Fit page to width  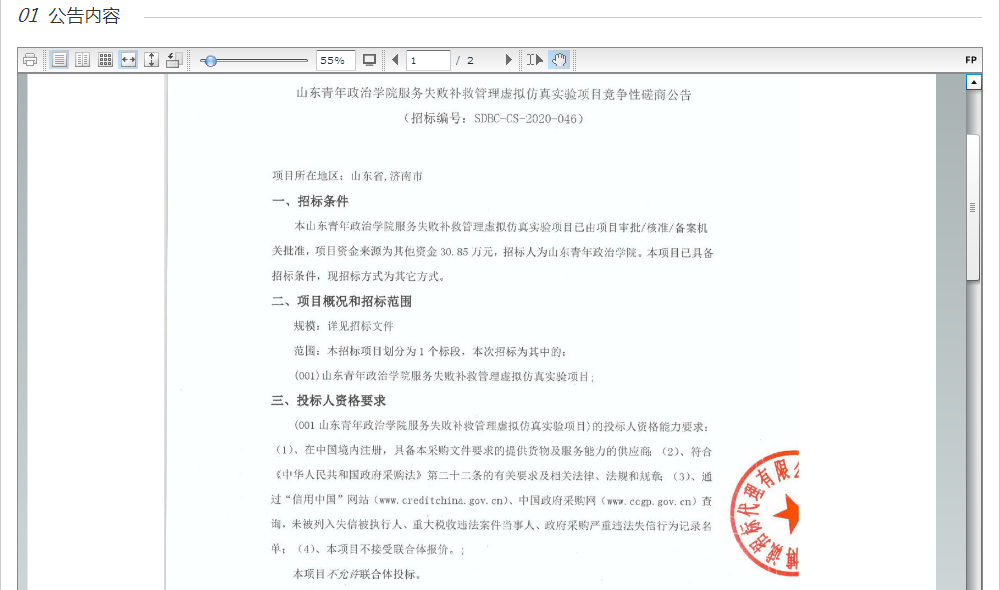coord(128,60)
